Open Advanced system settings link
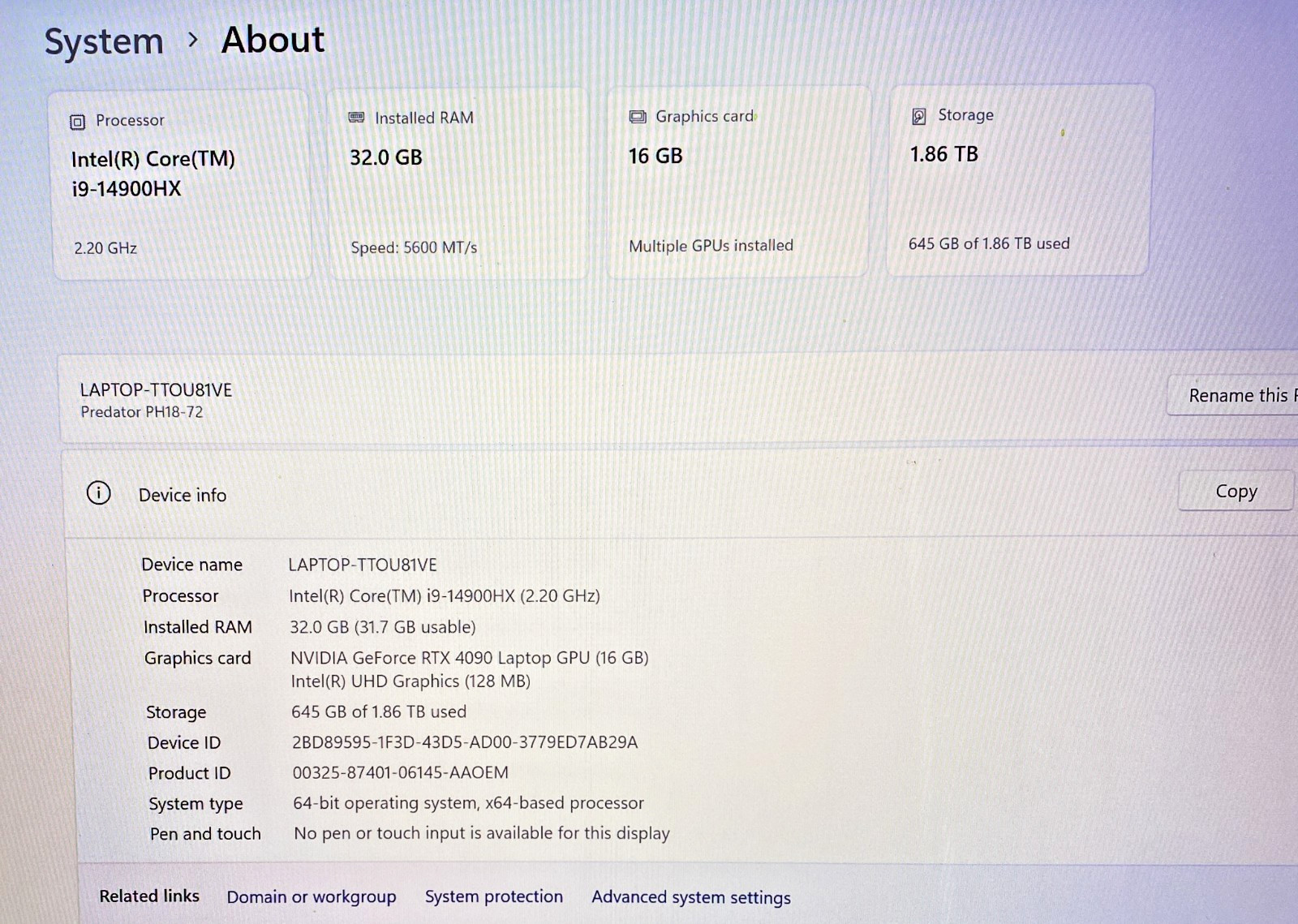This screenshot has height=924, width=1298. coord(691,897)
